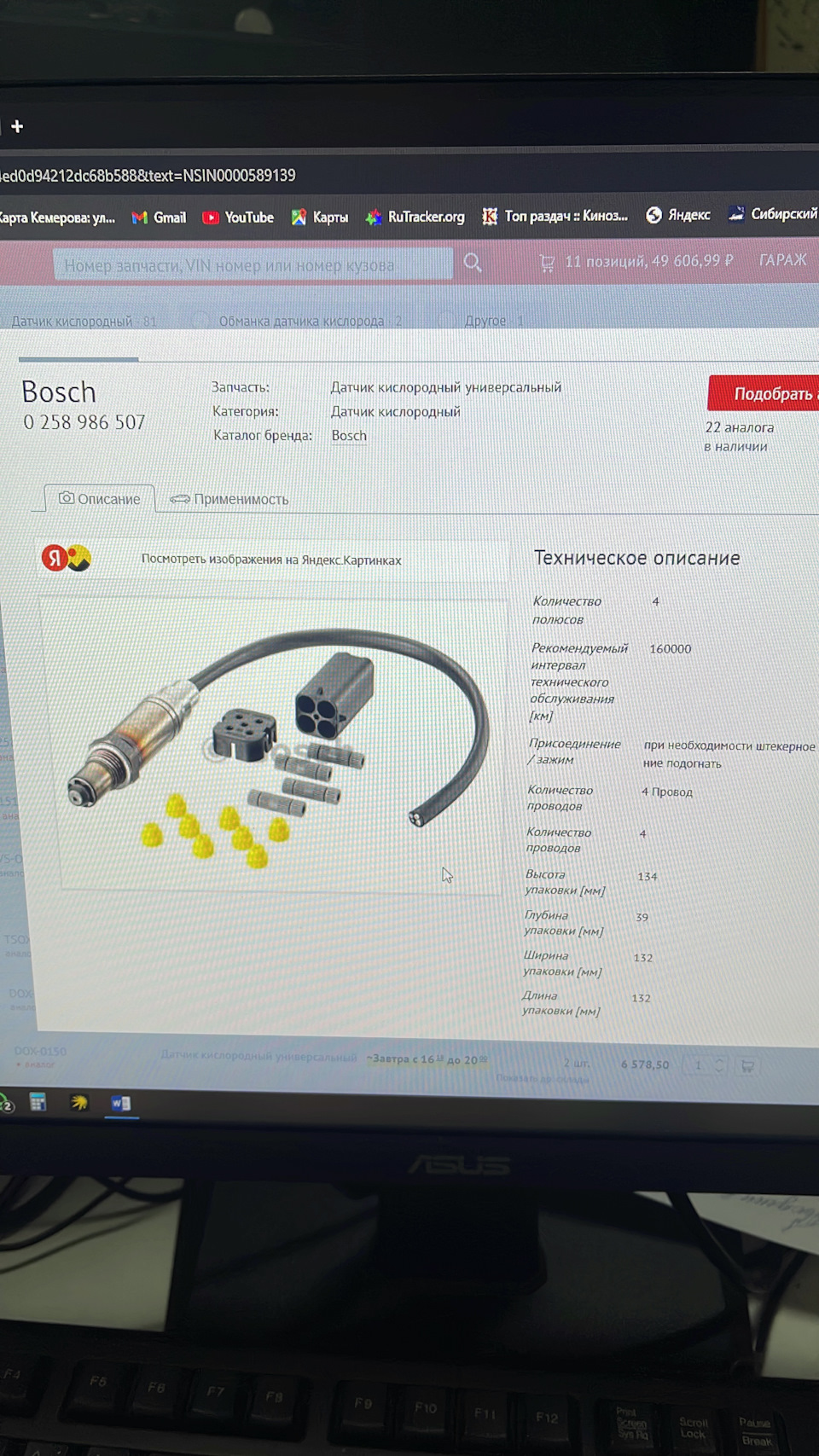Image resolution: width=819 pixels, height=1456 pixels.
Task: Open the RuTracker.org bookmark
Action: (x=415, y=217)
